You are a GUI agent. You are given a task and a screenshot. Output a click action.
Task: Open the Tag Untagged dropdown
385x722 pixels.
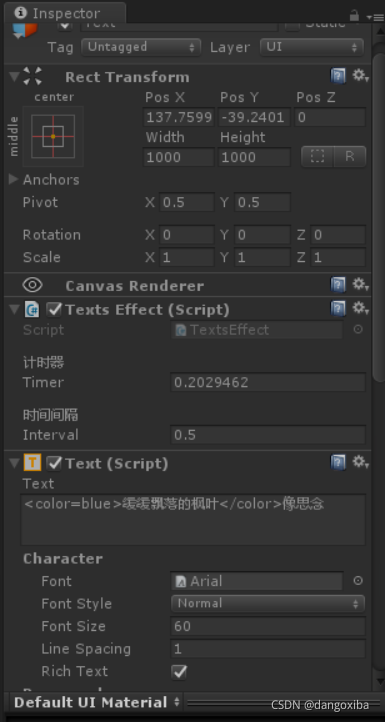coord(141,47)
